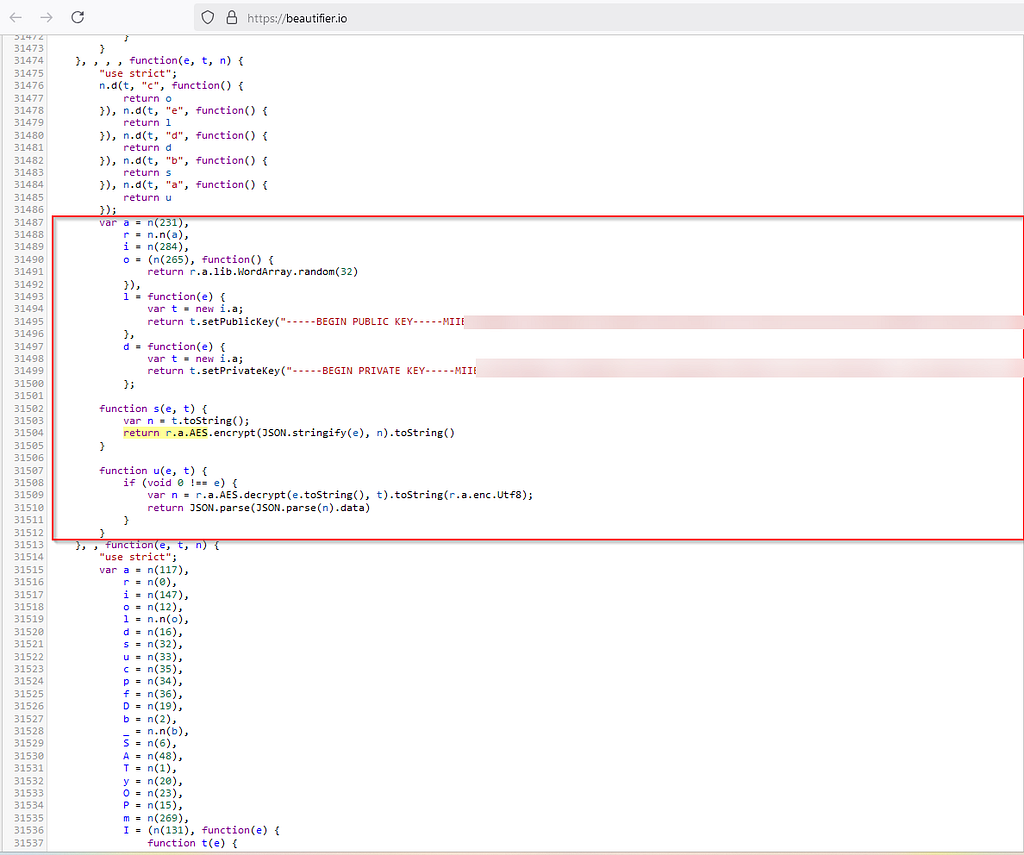This screenshot has height=855, width=1024.
Task: Click 'return o' on line 31477
Action: coord(147,99)
